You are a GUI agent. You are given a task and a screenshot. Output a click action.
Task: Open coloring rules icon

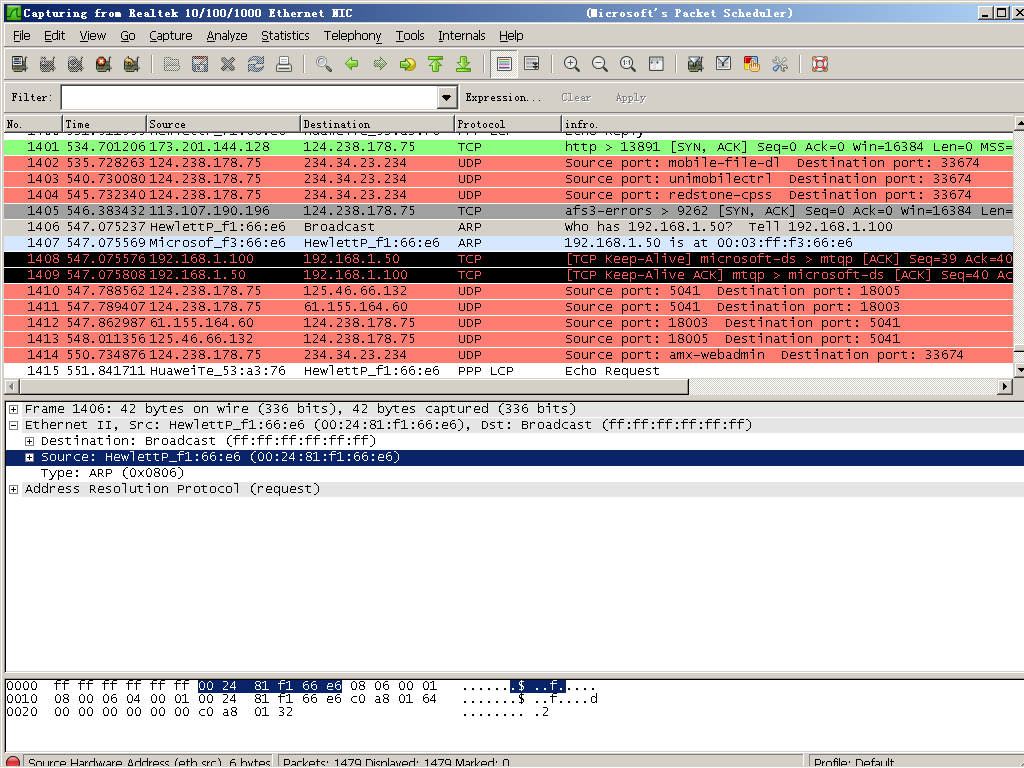[x=752, y=64]
